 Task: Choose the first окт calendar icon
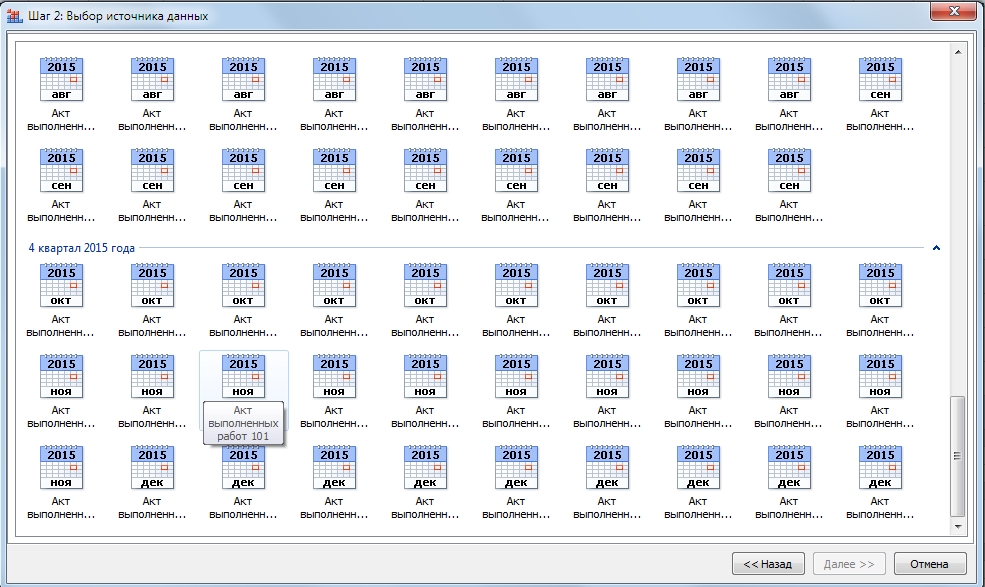click(x=61, y=285)
